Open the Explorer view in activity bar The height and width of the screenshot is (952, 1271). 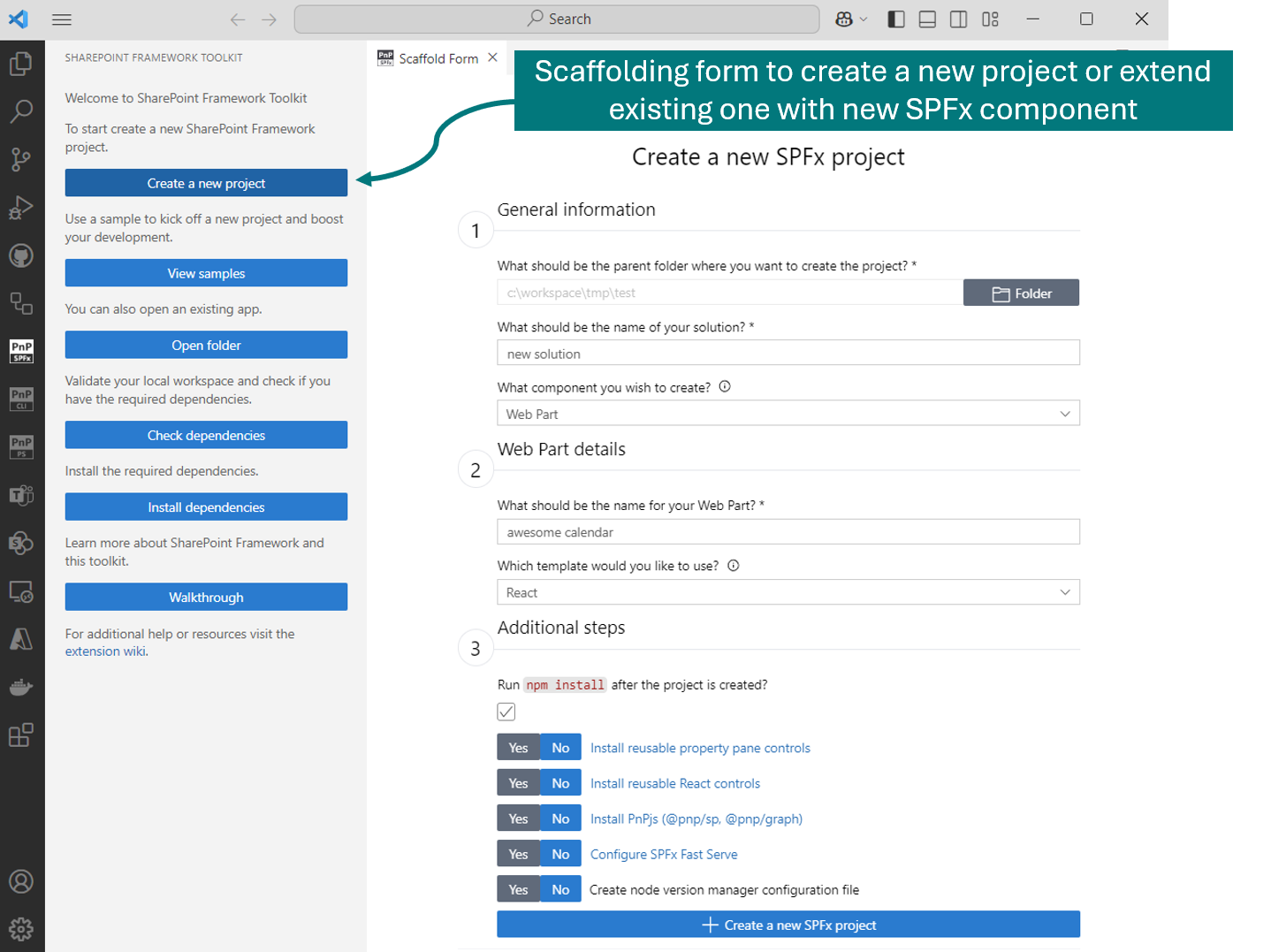click(x=21, y=64)
